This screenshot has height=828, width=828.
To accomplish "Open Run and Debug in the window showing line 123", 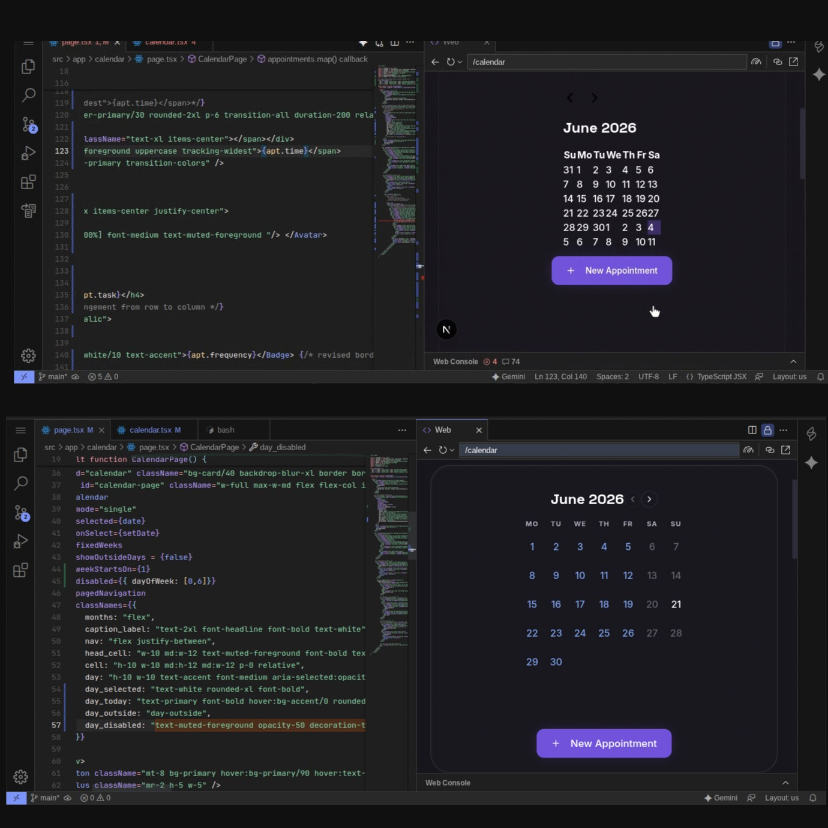I will click(x=29, y=153).
